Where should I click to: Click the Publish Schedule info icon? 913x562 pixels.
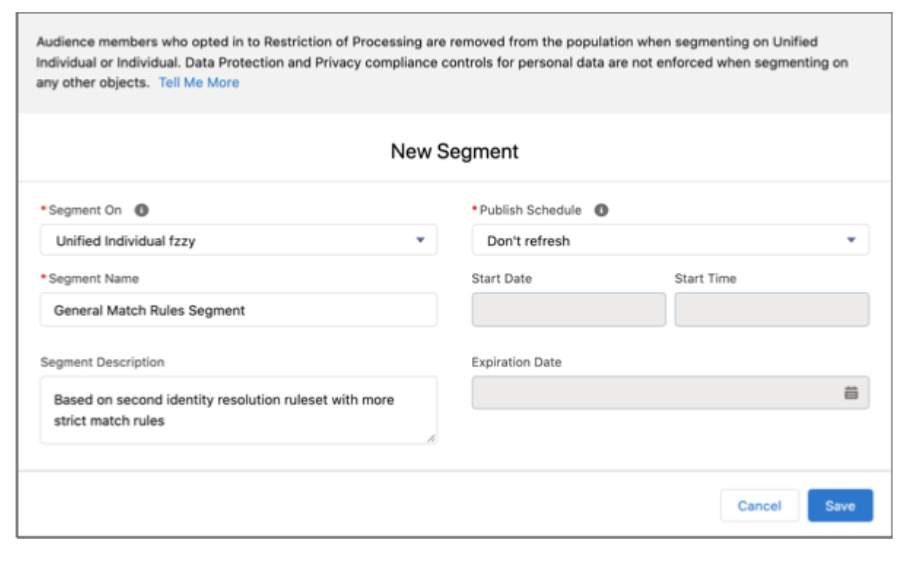tap(601, 211)
